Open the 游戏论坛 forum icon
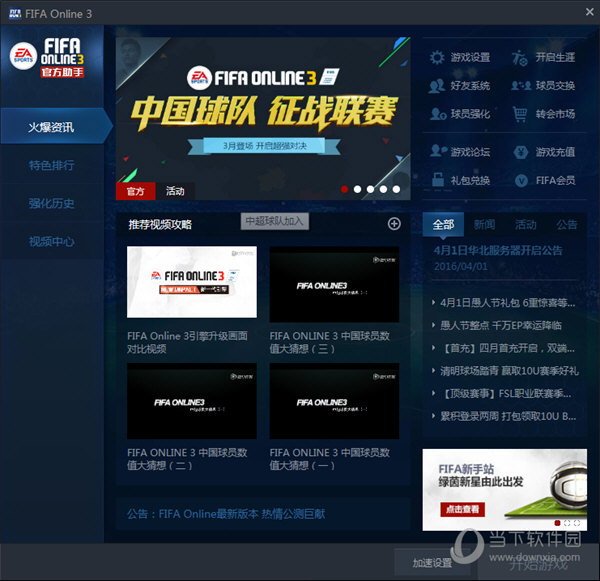 [438, 151]
